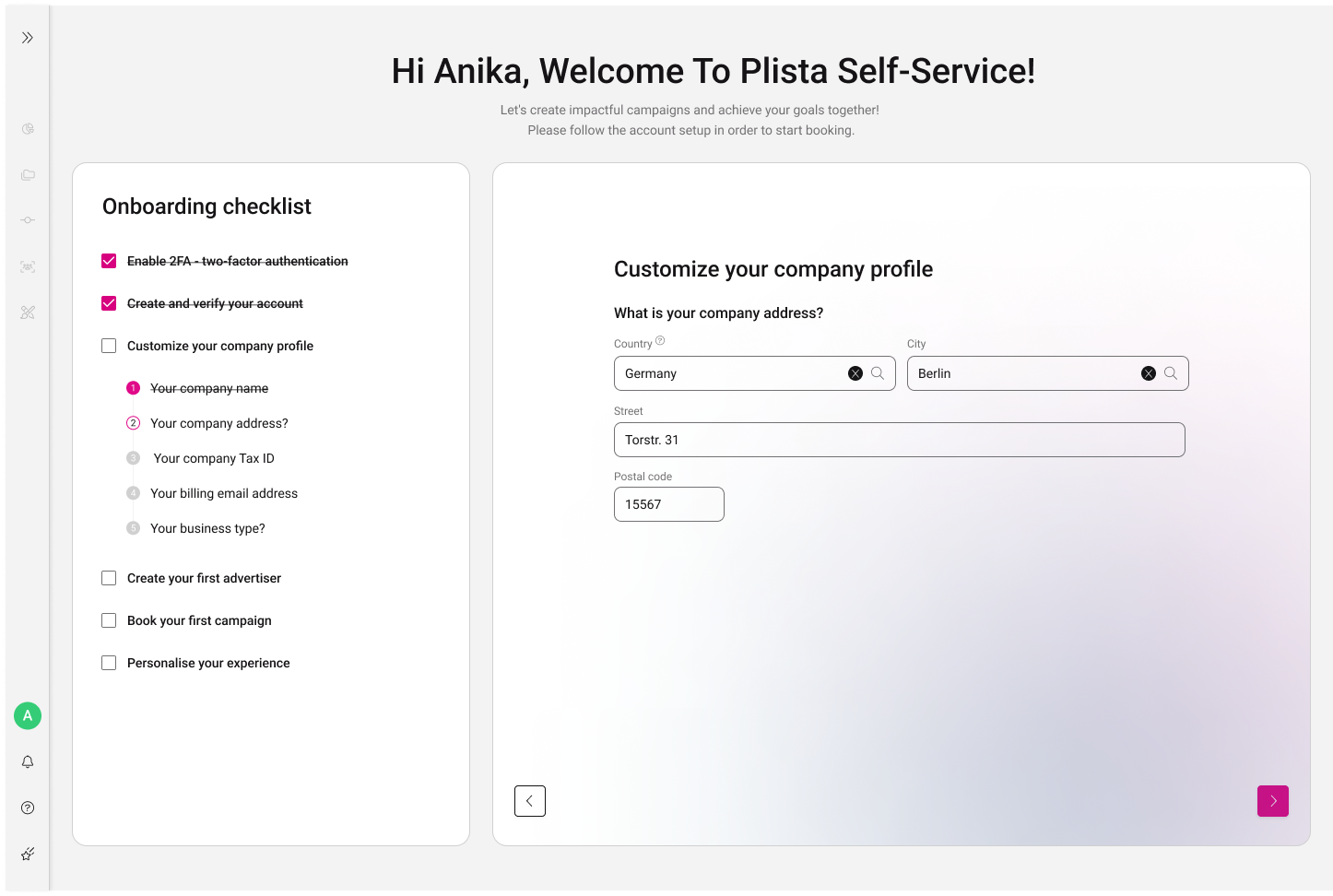Clear the Berlin city selection
Viewport: 1333px width, 896px height.
(1149, 373)
